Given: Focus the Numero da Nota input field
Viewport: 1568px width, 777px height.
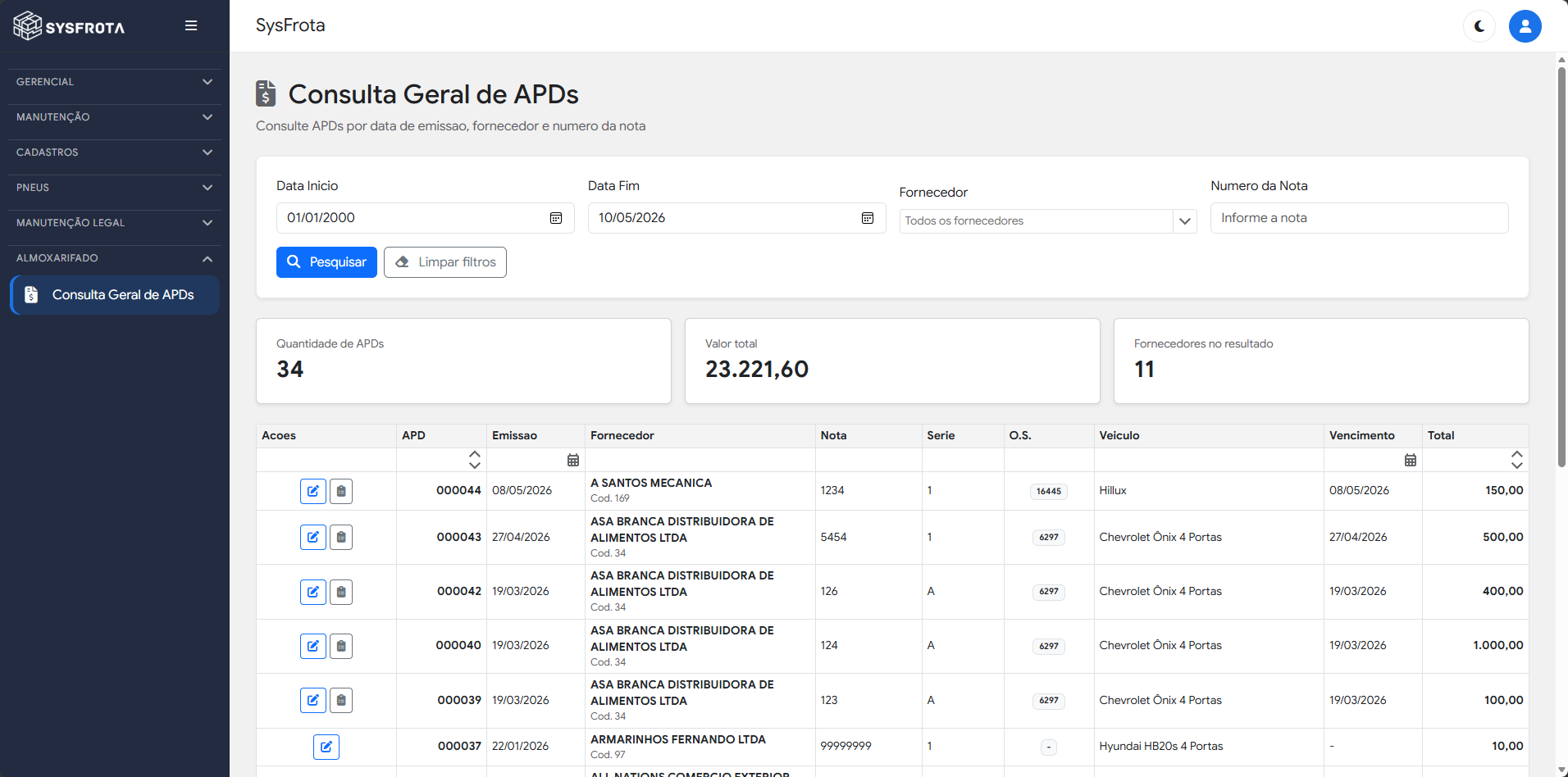Looking at the screenshot, I should pos(1360,218).
